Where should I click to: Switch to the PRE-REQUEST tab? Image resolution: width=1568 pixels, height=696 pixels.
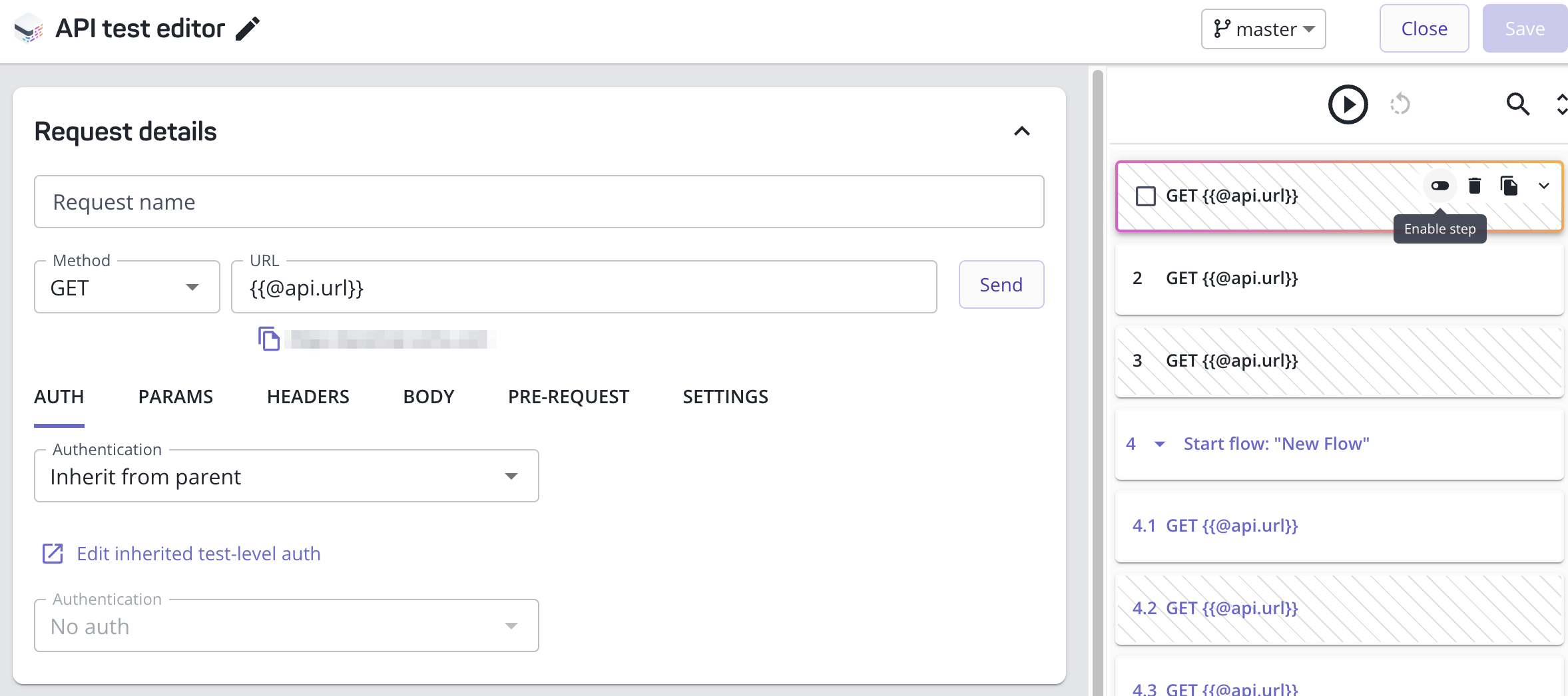point(569,397)
